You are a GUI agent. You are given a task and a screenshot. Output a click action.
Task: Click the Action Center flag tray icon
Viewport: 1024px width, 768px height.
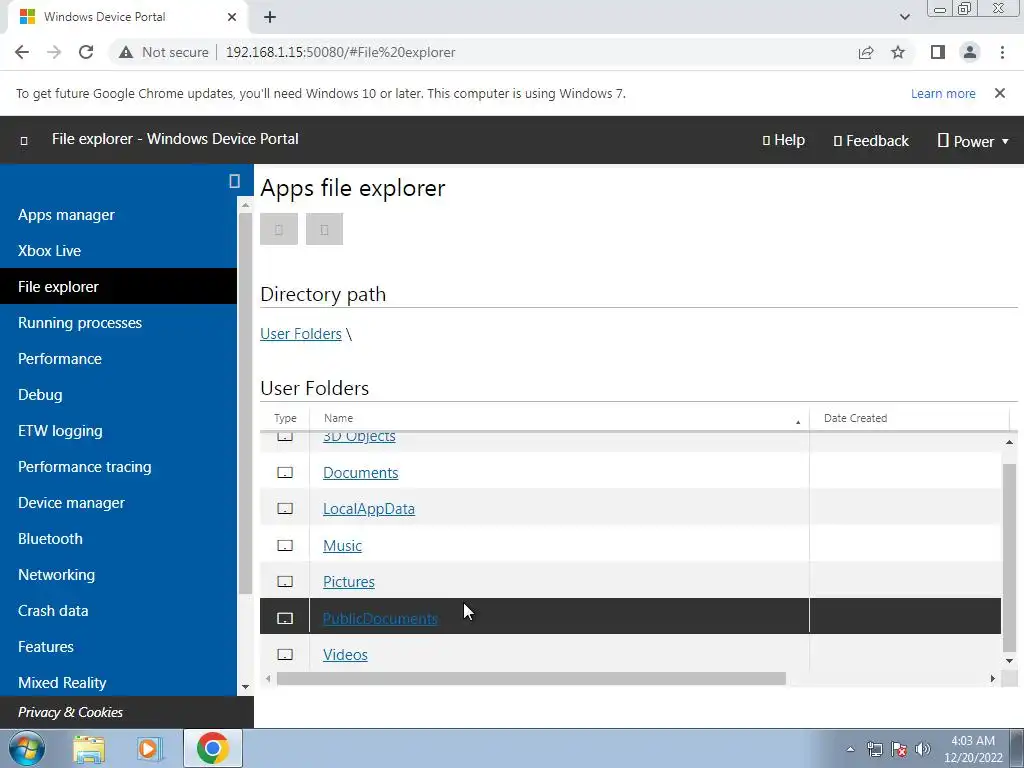(899, 749)
